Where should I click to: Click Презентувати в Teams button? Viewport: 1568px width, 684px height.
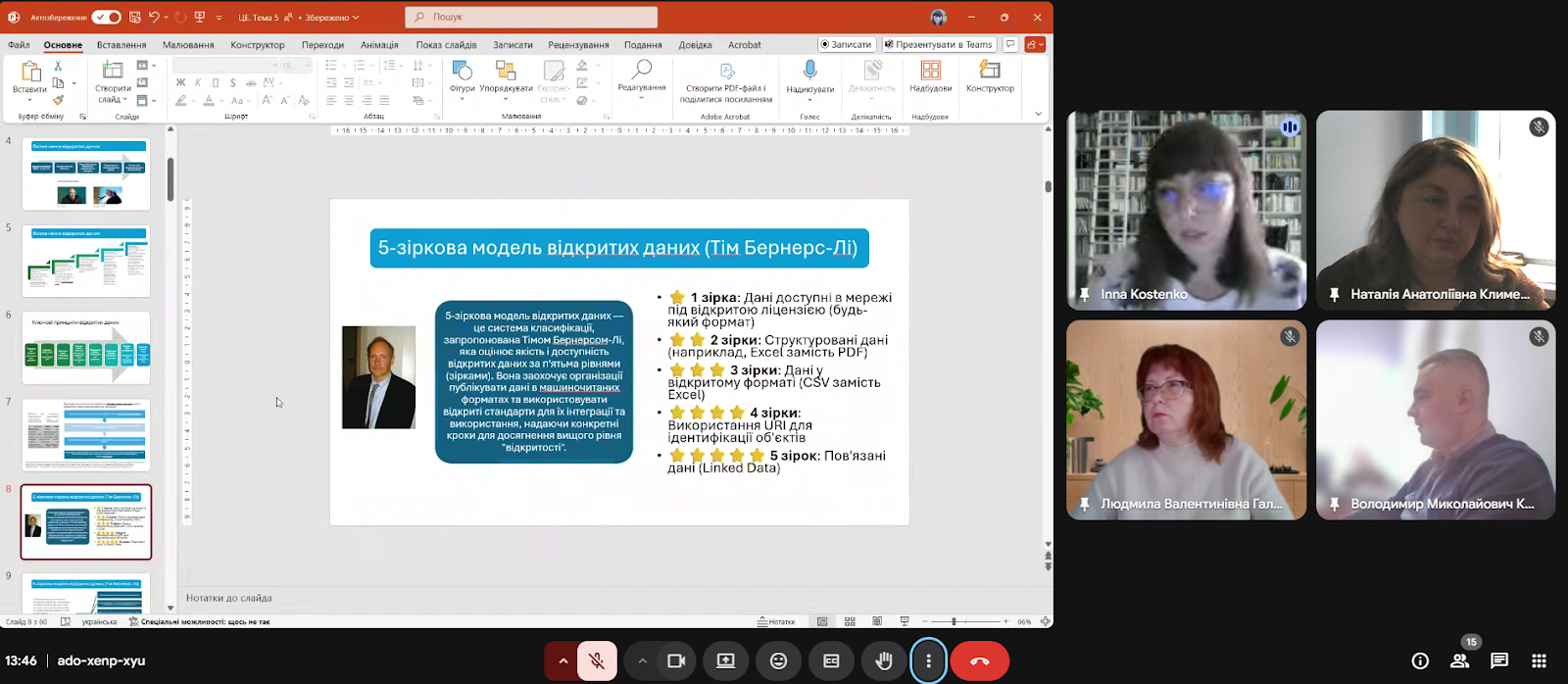[939, 44]
